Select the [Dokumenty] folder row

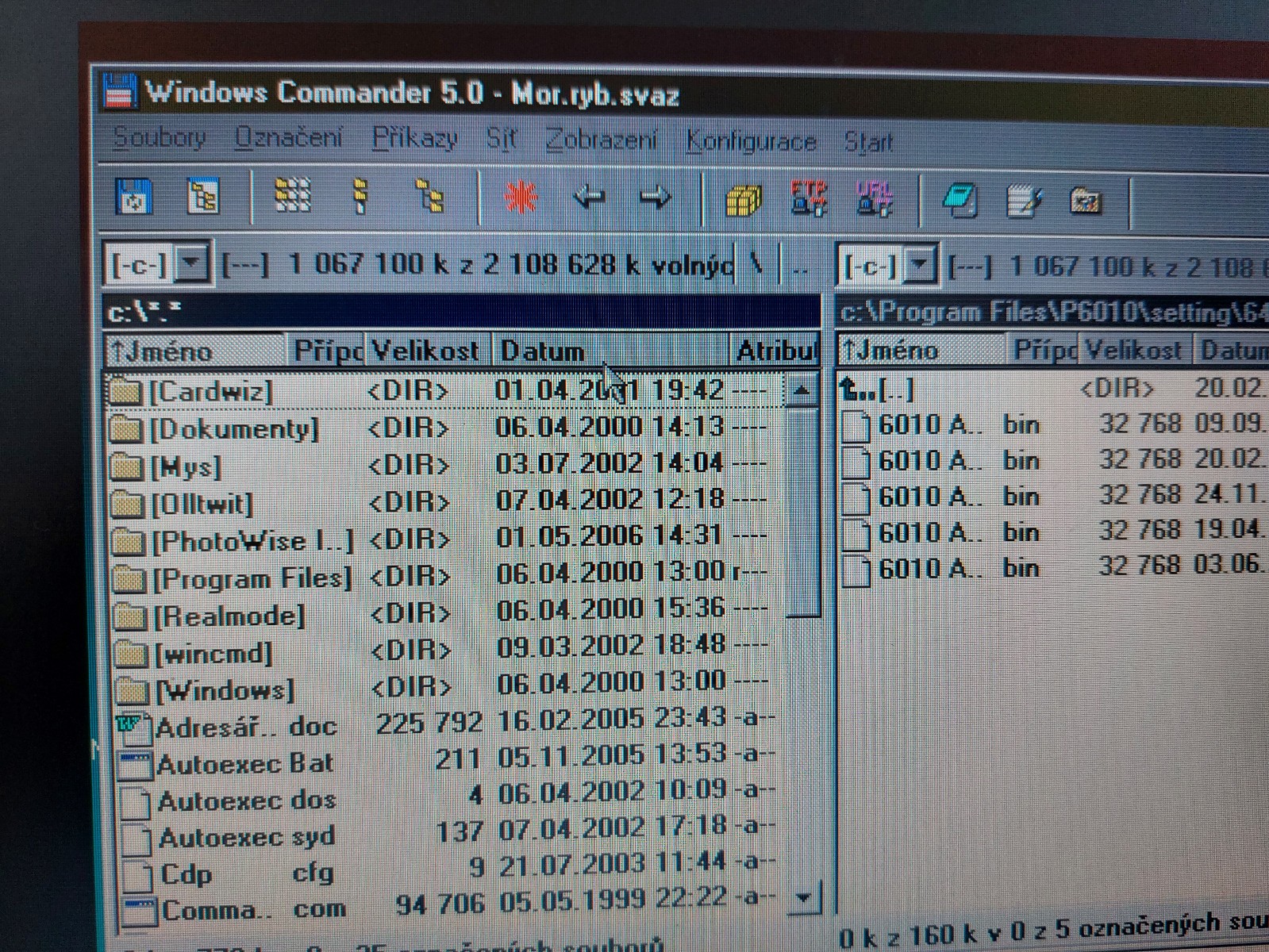click(445, 428)
